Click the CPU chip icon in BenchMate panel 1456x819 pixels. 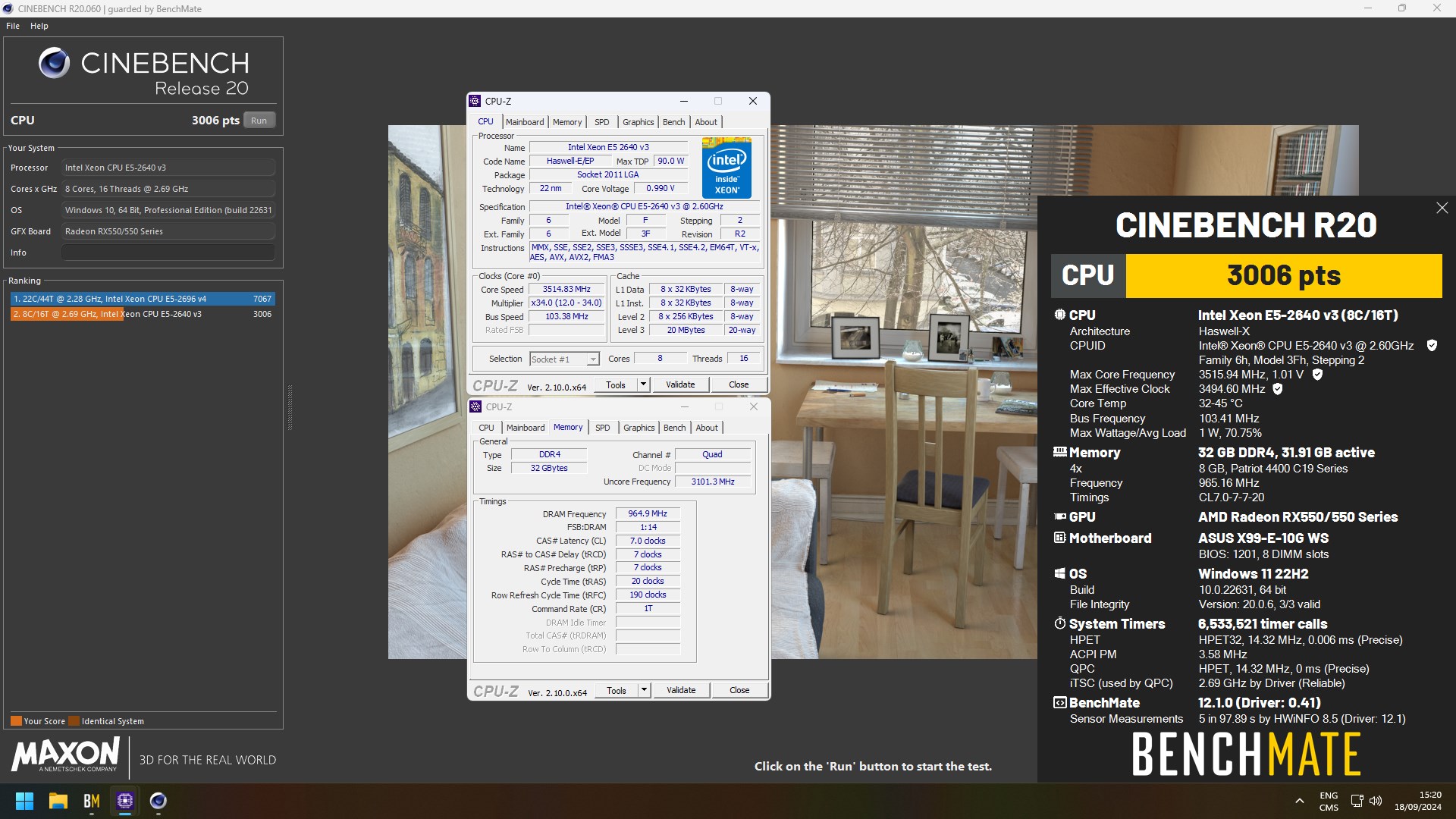pyautogui.click(x=1059, y=315)
